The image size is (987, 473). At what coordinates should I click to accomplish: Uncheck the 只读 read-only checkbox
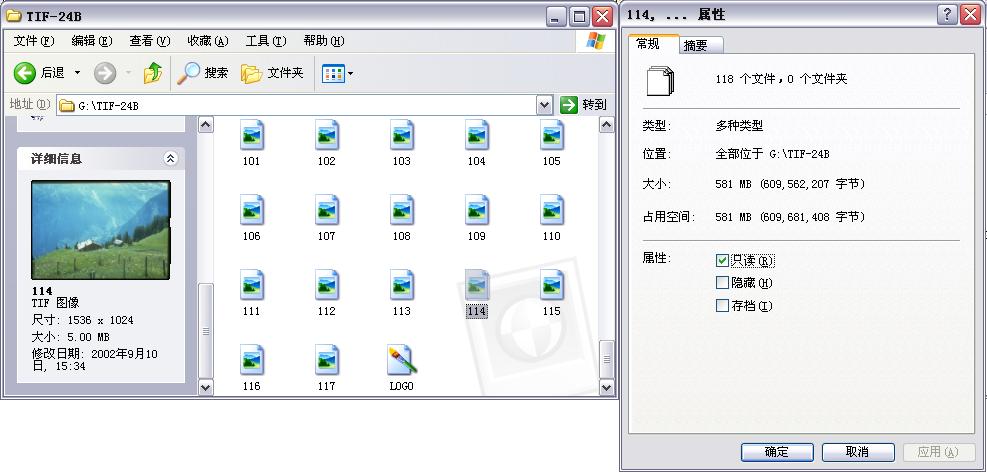pyautogui.click(x=722, y=260)
